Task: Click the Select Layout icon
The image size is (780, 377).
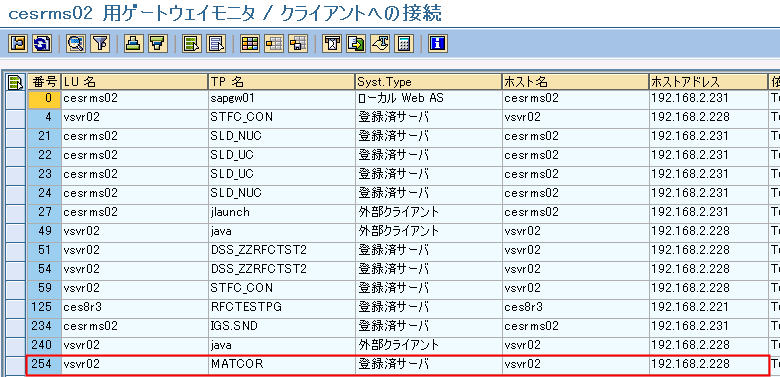Action: coord(274,44)
